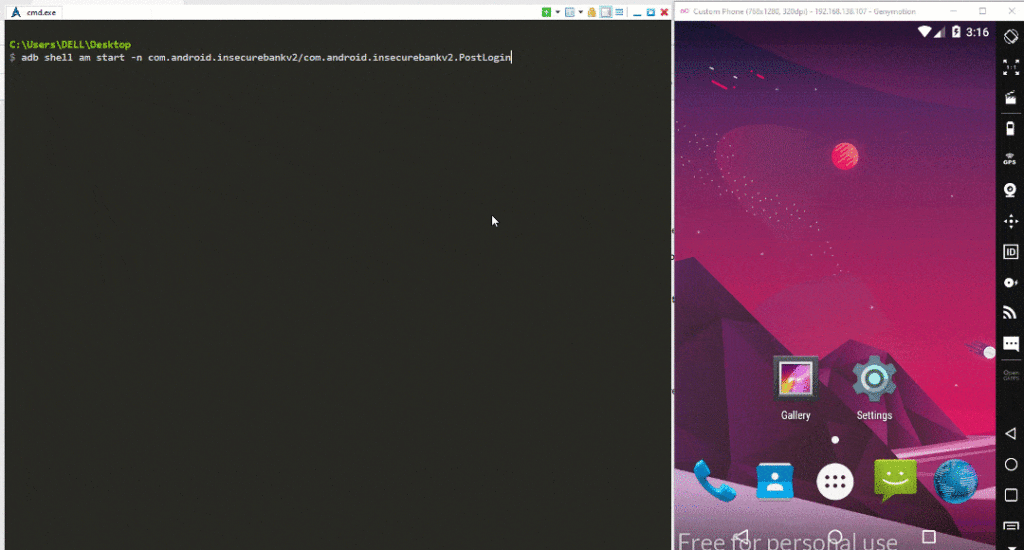Toggle the lock icon in cmd.exe toolbar
The image size is (1024, 550).
[592, 12]
